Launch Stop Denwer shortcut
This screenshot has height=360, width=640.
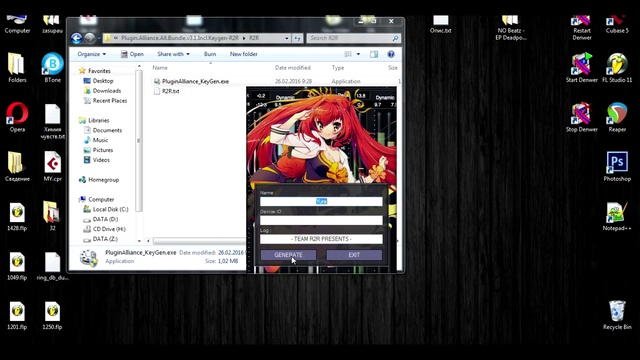[582, 117]
